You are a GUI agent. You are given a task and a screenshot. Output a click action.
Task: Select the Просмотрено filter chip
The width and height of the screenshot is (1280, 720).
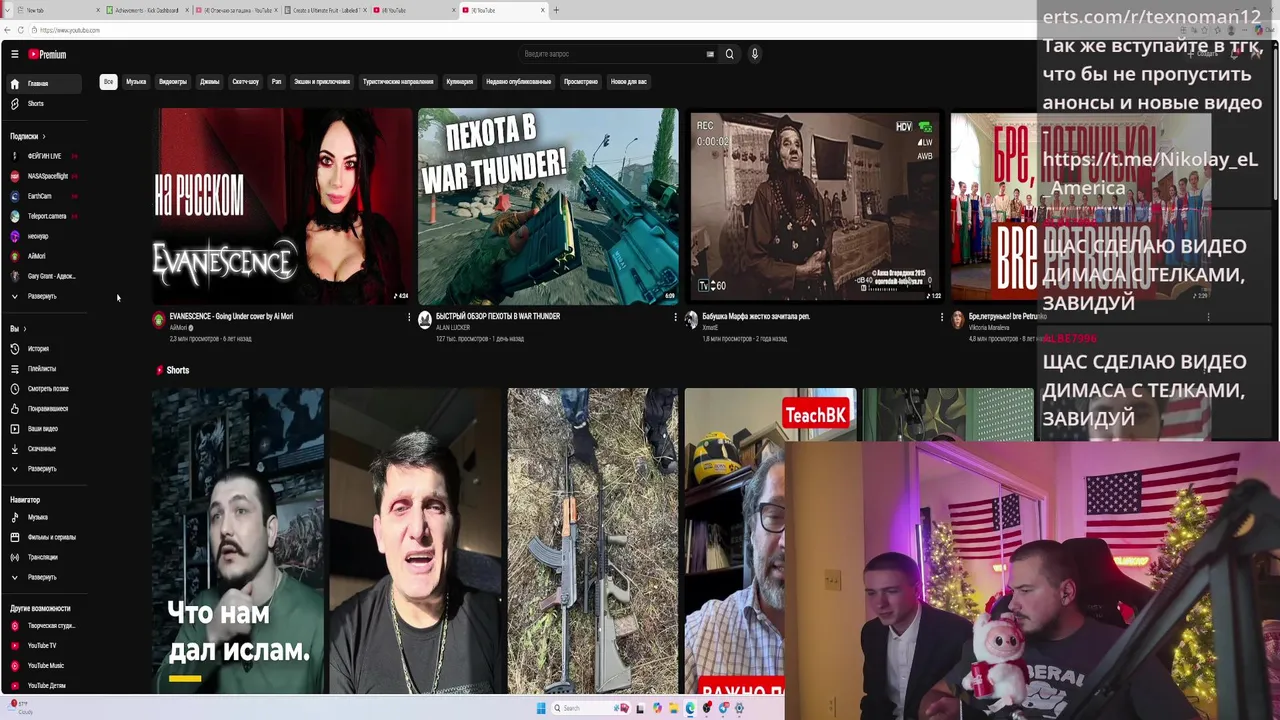point(581,82)
